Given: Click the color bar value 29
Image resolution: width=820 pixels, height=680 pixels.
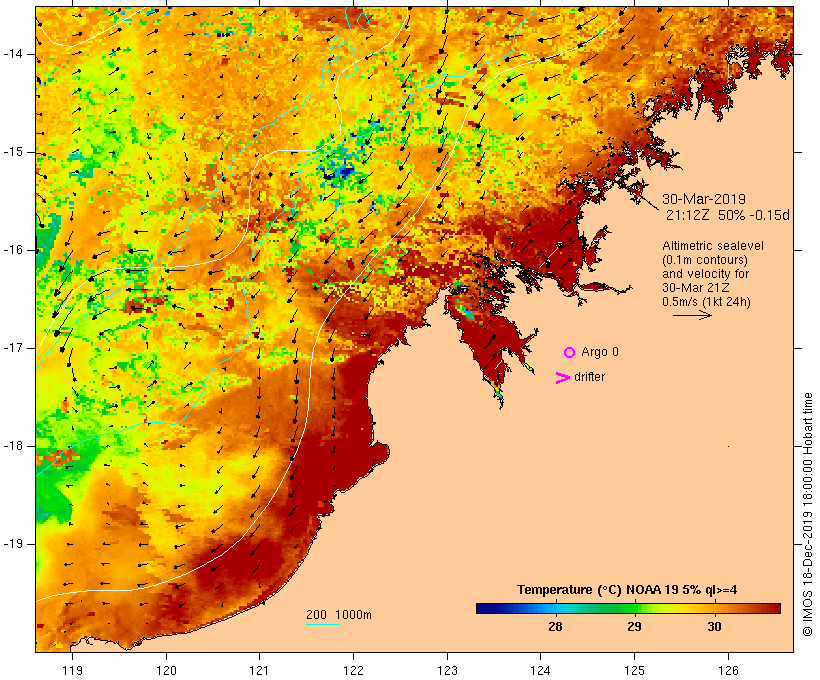Looking at the screenshot, I should coord(634,626).
